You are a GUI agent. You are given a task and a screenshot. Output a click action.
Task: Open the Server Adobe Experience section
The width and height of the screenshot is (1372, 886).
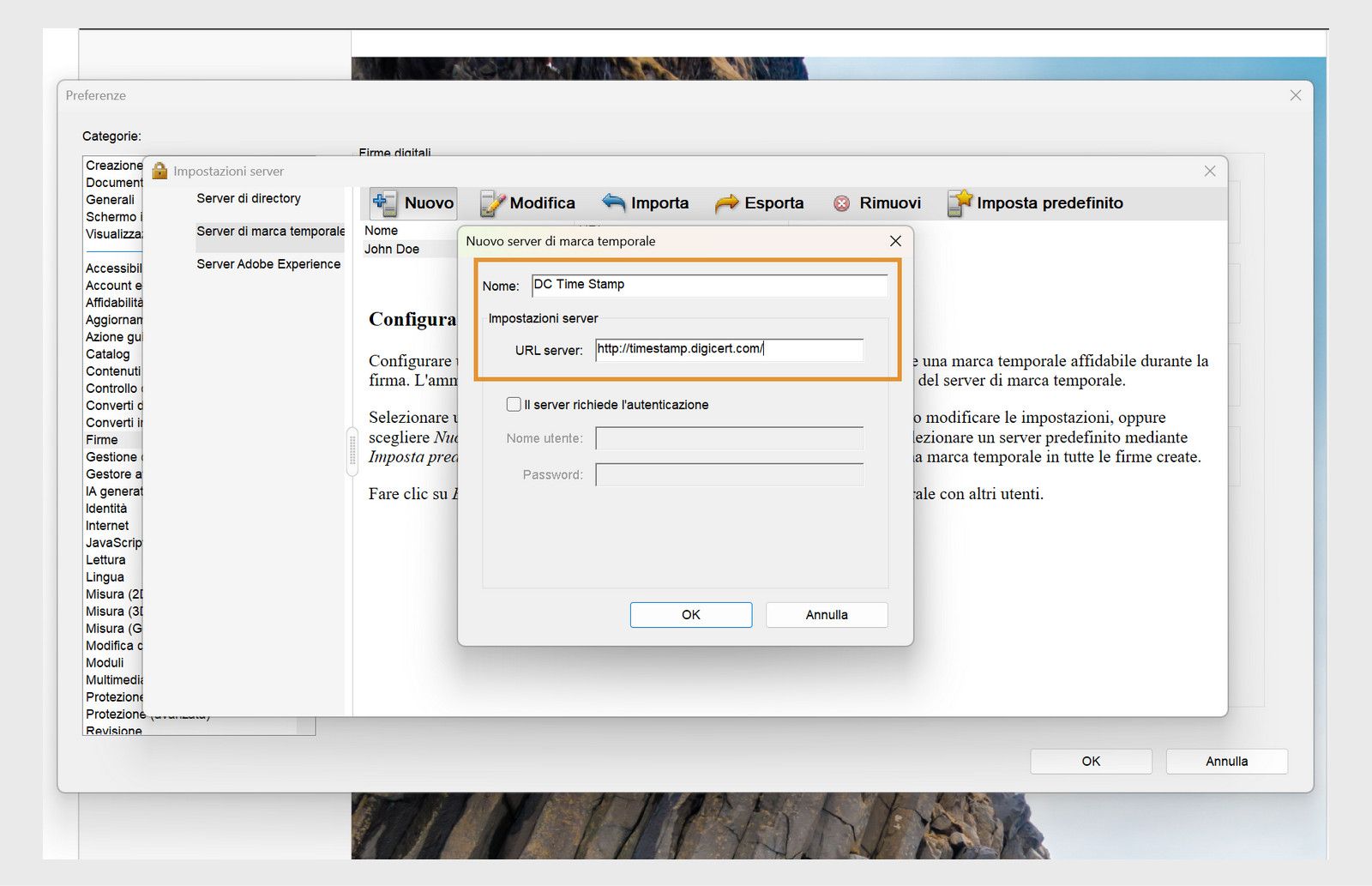pyautogui.click(x=268, y=263)
